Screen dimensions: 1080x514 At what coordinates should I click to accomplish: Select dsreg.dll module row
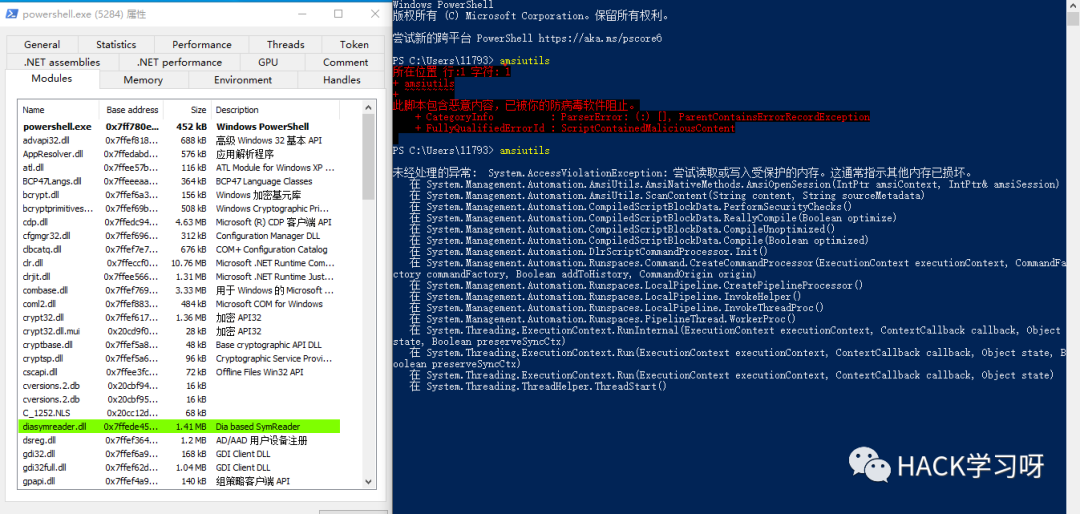pyautogui.click(x=179, y=440)
